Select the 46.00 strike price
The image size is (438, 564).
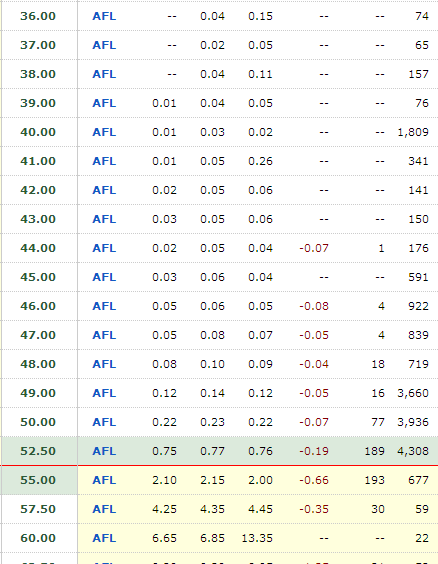point(38,306)
